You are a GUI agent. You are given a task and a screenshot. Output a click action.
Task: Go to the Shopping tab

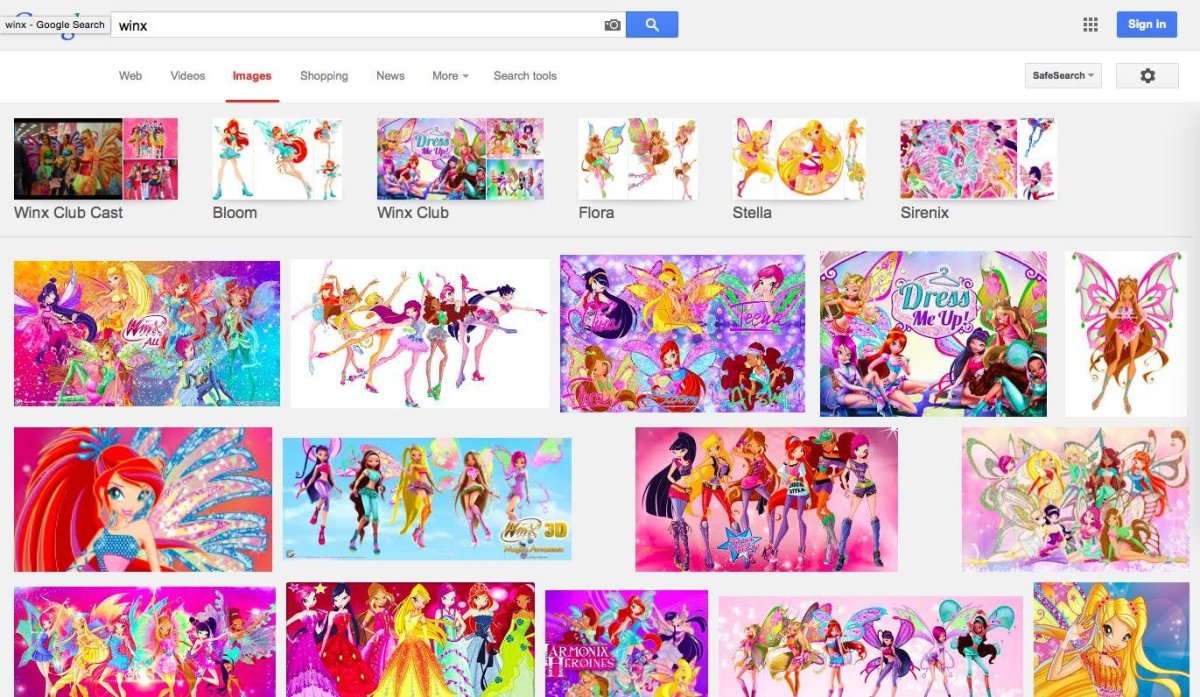(324, 76)
